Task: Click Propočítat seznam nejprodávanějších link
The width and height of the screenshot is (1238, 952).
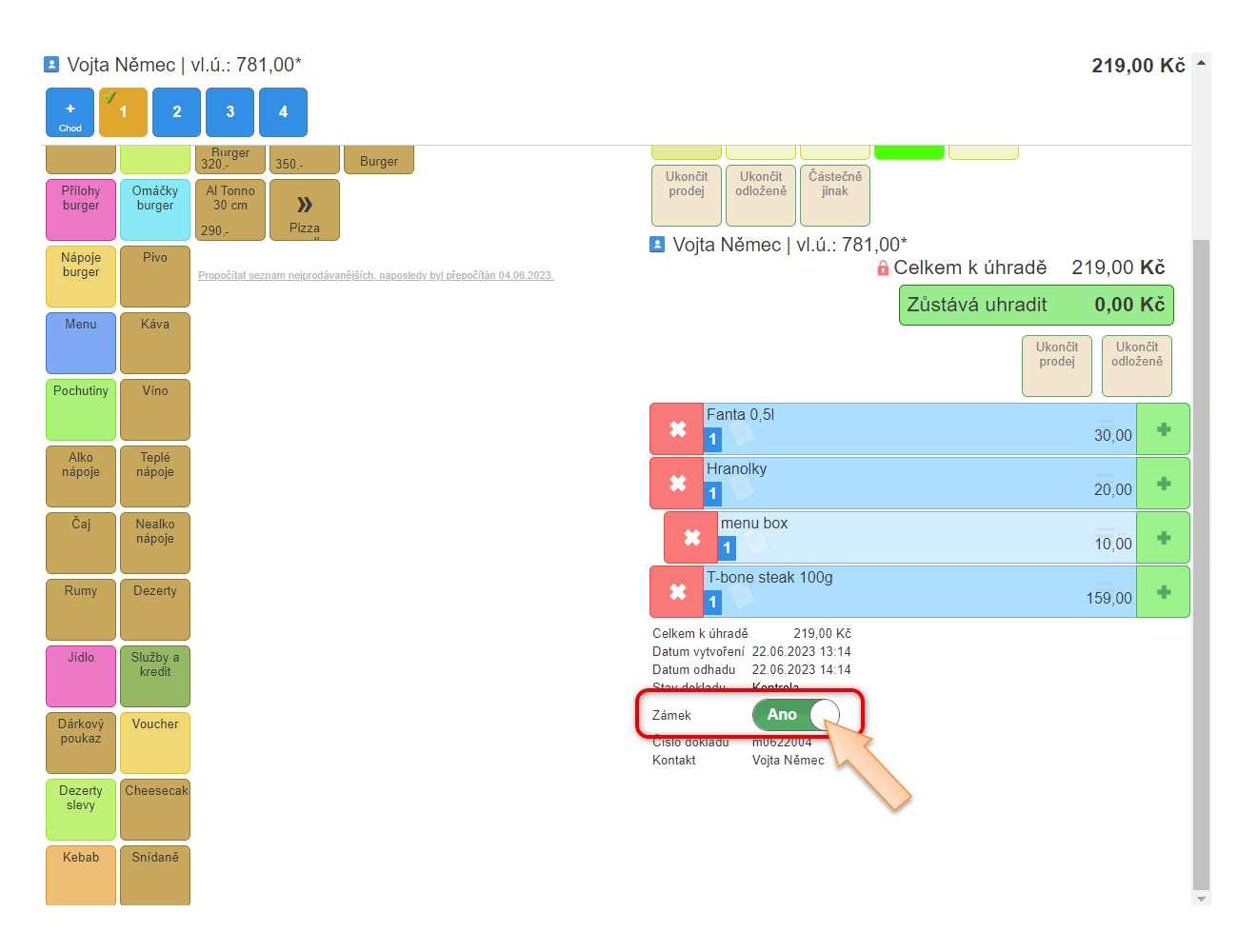Action: [375, 276]
